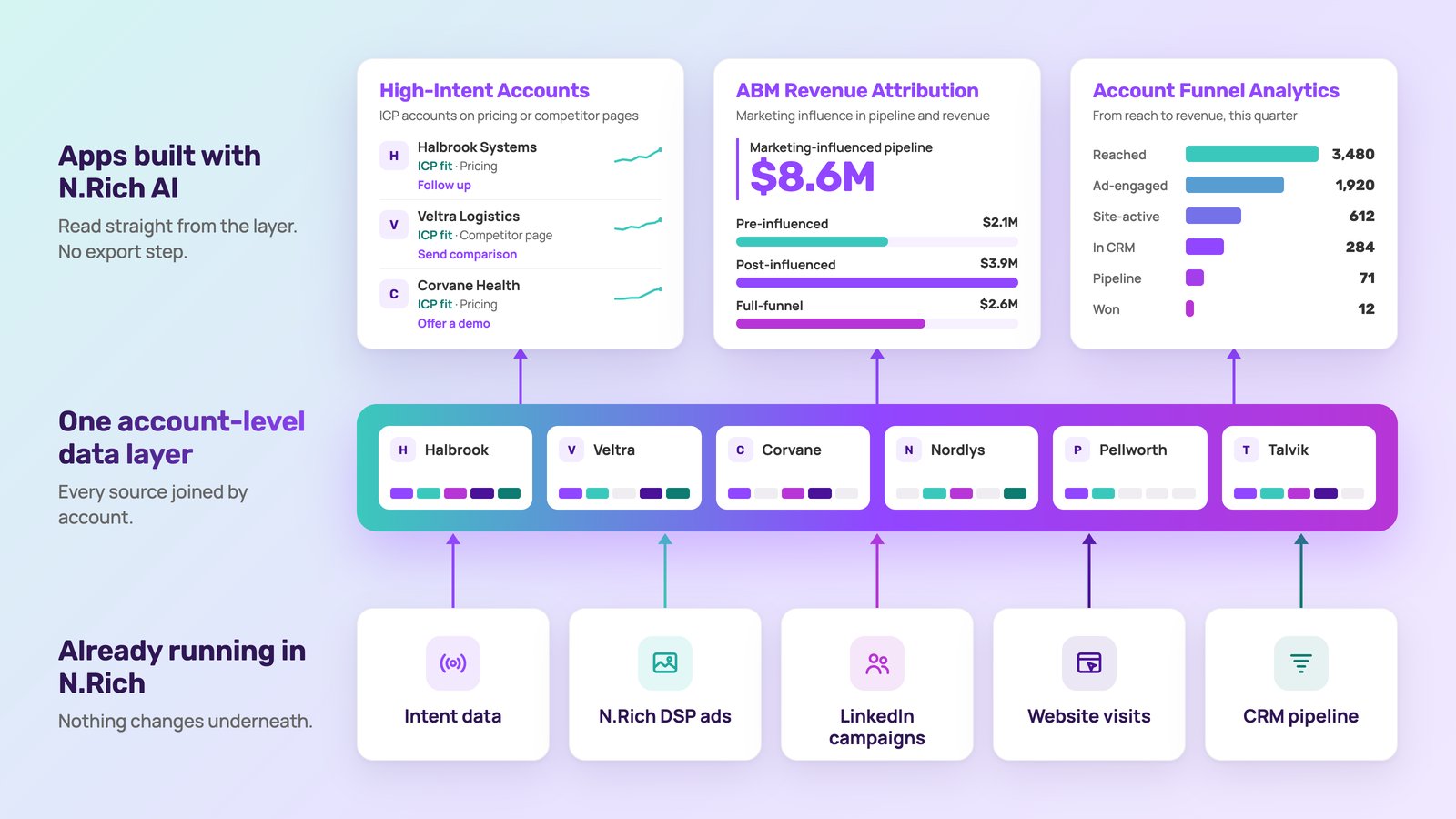Open the Talvik account card
Image resolution: width=1456 pixels, height=819 pixels.
[x=1299, y=468]
